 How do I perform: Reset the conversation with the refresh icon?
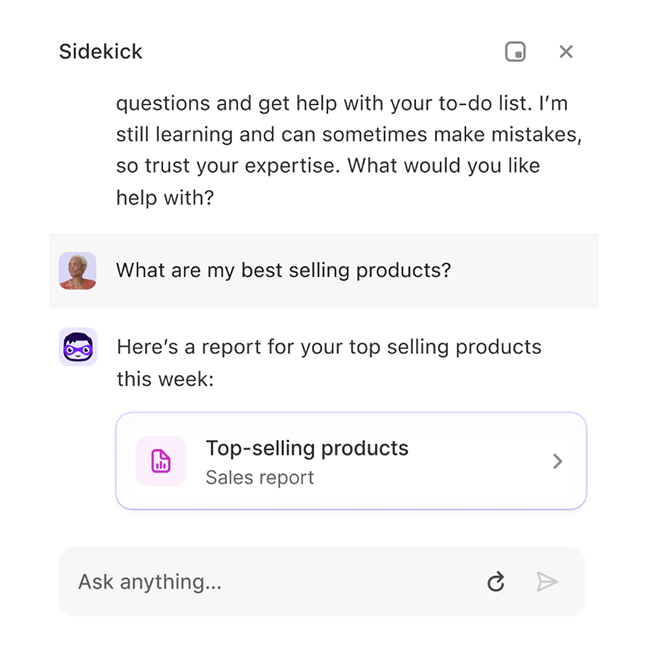pyautogui.click(x=496, y=582)
